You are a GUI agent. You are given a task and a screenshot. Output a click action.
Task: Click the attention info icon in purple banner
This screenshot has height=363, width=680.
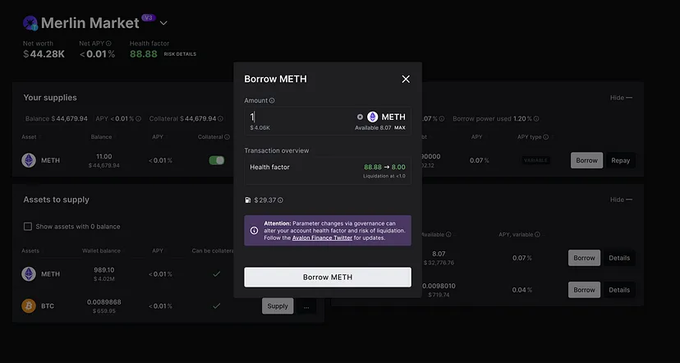click(x=254, y=231)
